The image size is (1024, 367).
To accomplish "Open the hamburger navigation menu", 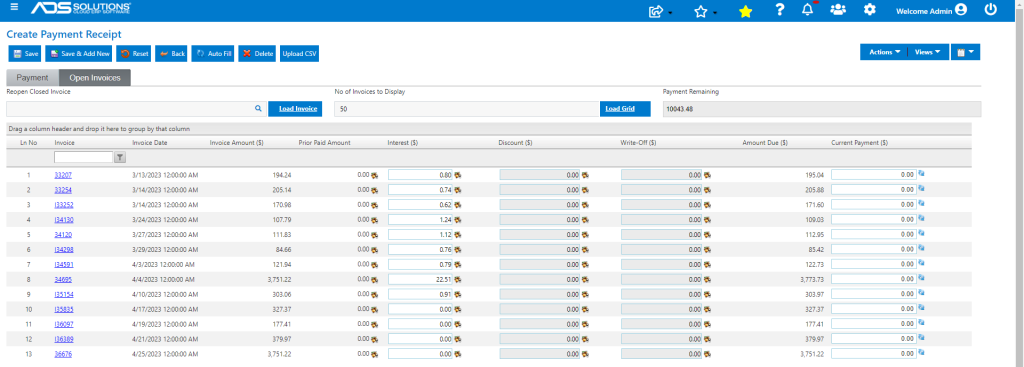I will (14, 8).
